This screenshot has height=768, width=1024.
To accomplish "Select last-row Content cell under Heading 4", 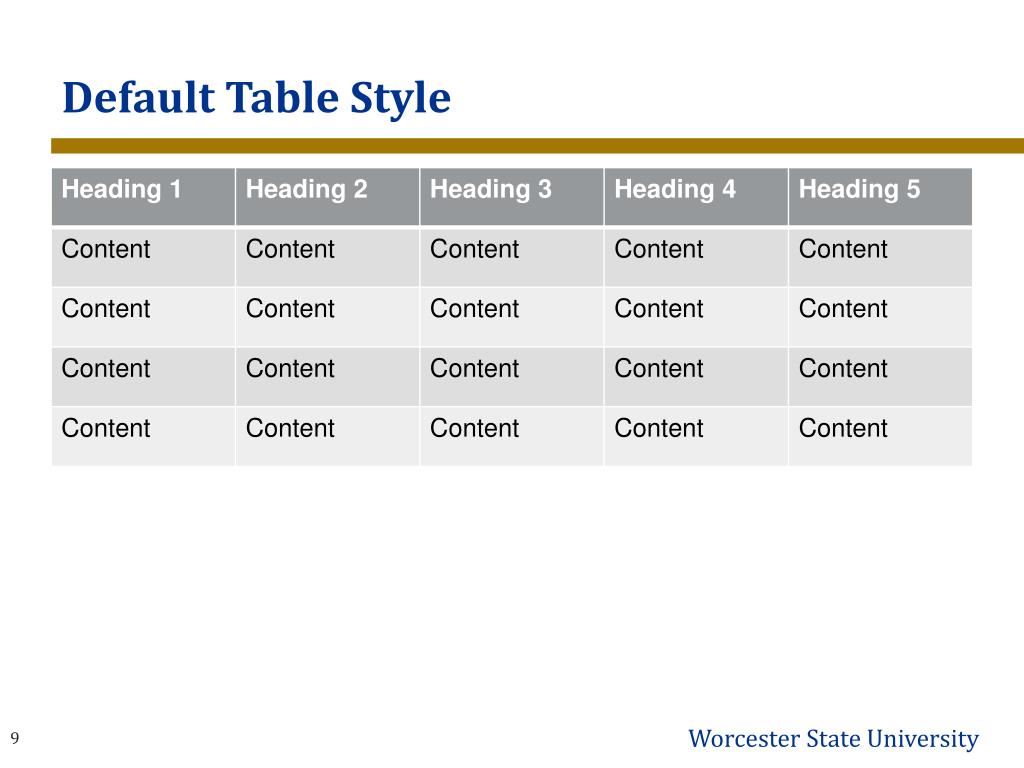I will click(x=696, y=436).
